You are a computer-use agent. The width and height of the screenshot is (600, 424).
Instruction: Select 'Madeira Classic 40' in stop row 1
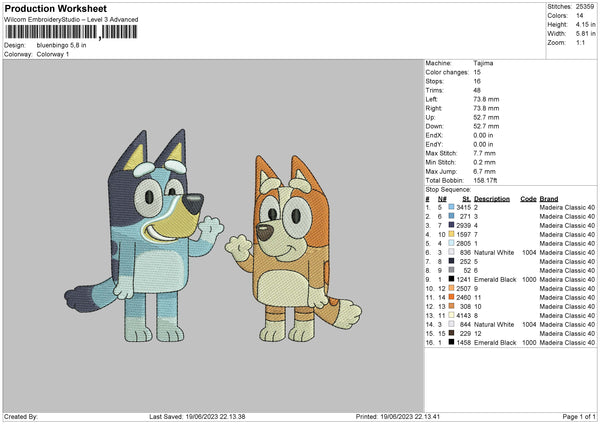[567, 207]
